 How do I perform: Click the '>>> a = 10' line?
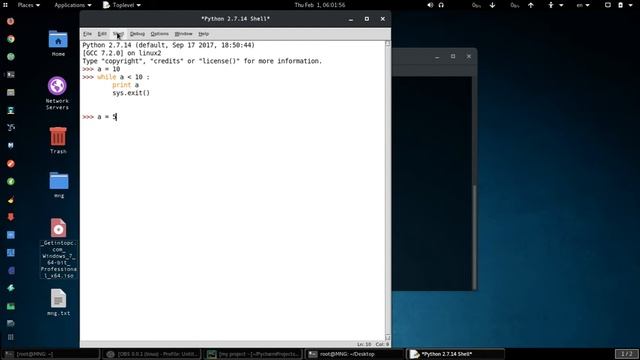tap(101, 69)
